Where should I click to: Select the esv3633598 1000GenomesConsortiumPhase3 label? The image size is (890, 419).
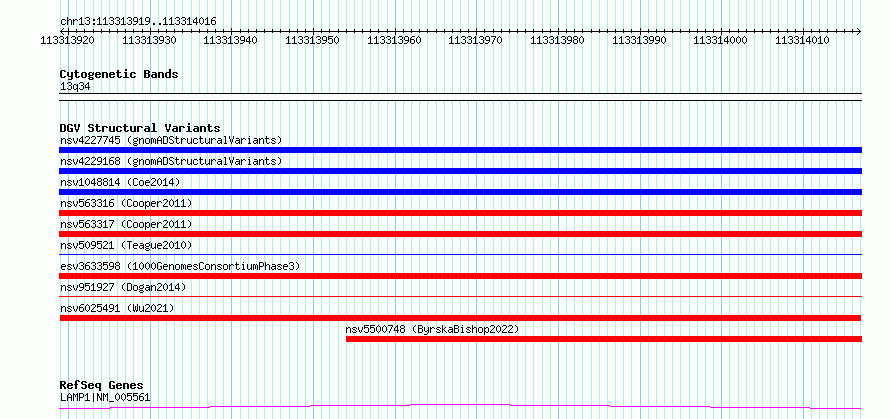click(180, 266)
